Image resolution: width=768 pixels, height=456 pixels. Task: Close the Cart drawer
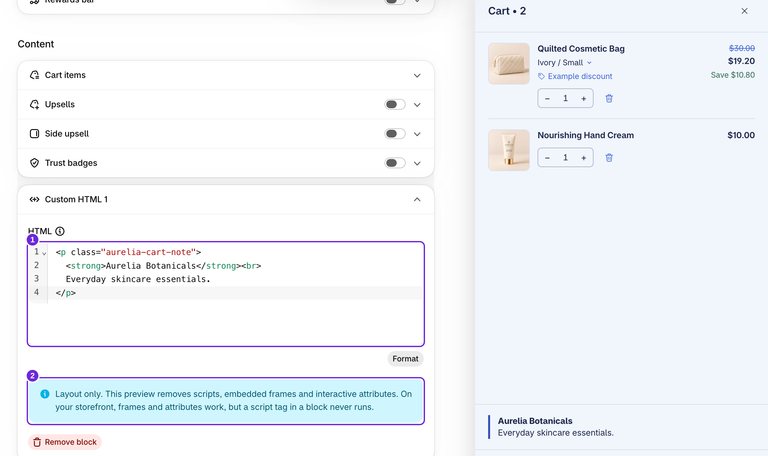(744, 11)
